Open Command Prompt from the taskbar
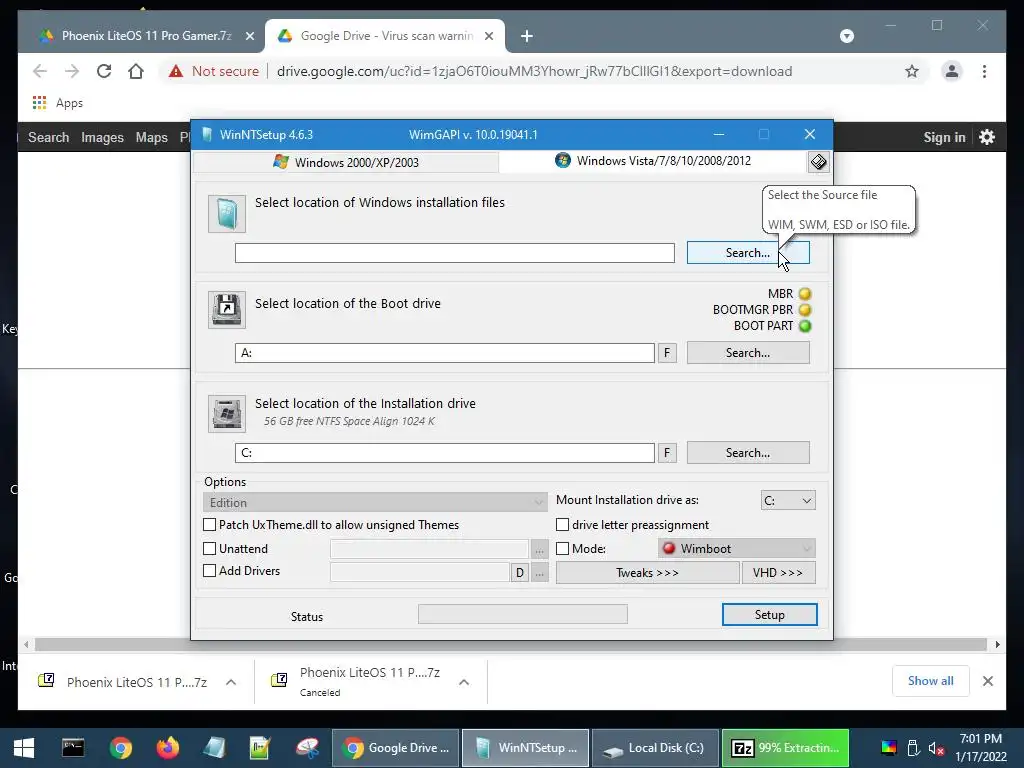 click(x=72, y=748)
